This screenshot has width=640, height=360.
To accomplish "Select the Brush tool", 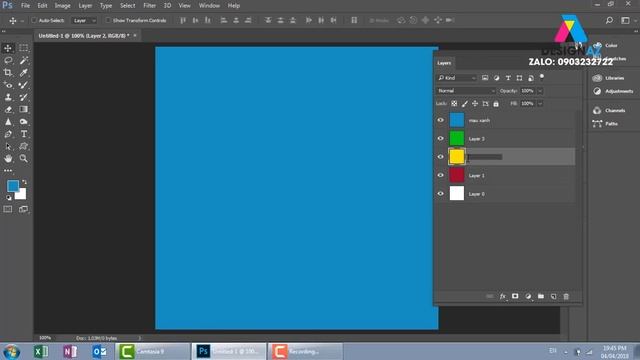I will [24, 85].
